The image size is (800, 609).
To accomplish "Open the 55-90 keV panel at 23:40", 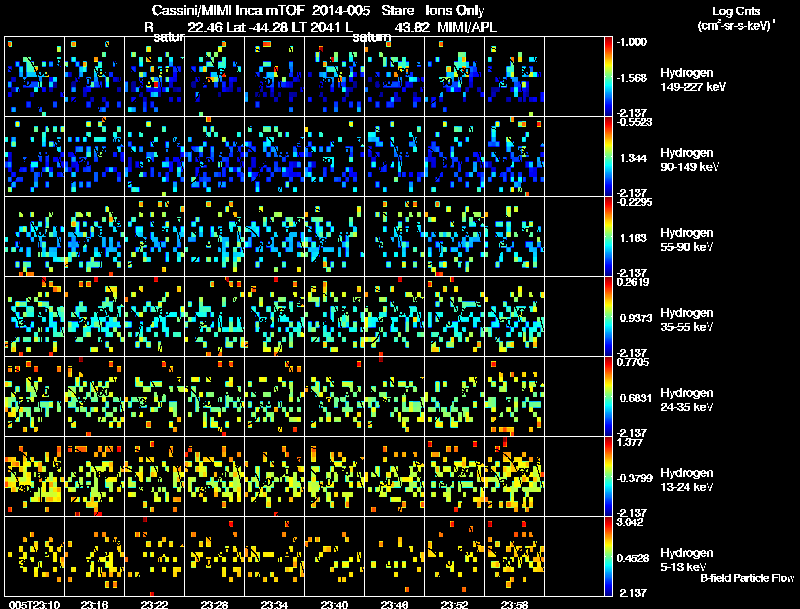I will (335, 237).
